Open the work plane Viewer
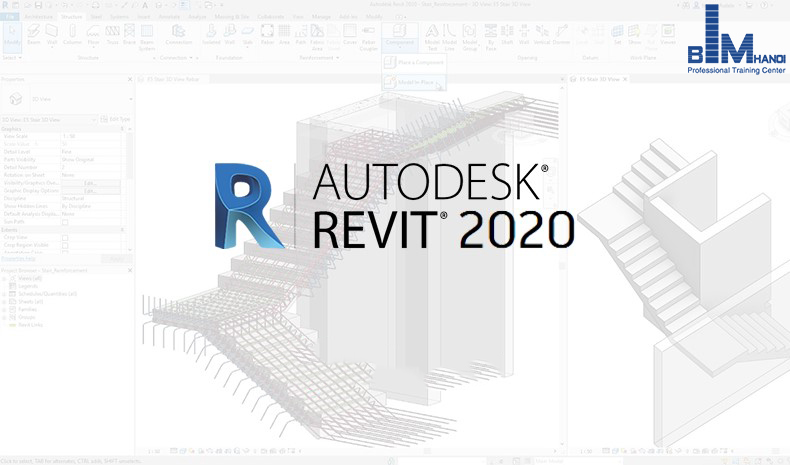 click(x=666, y=39)
